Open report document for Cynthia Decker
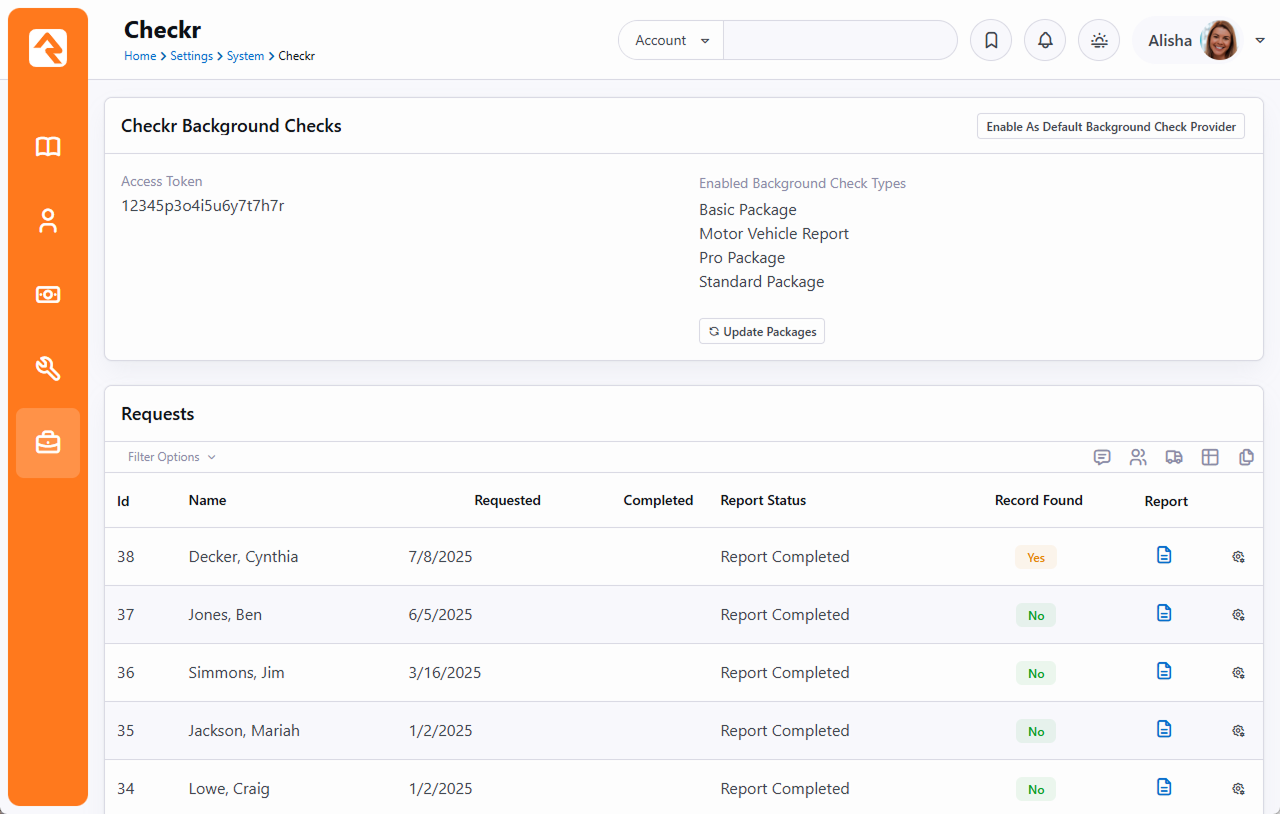The height and width of the screenshot is (814, 1280). [1164, 555]
